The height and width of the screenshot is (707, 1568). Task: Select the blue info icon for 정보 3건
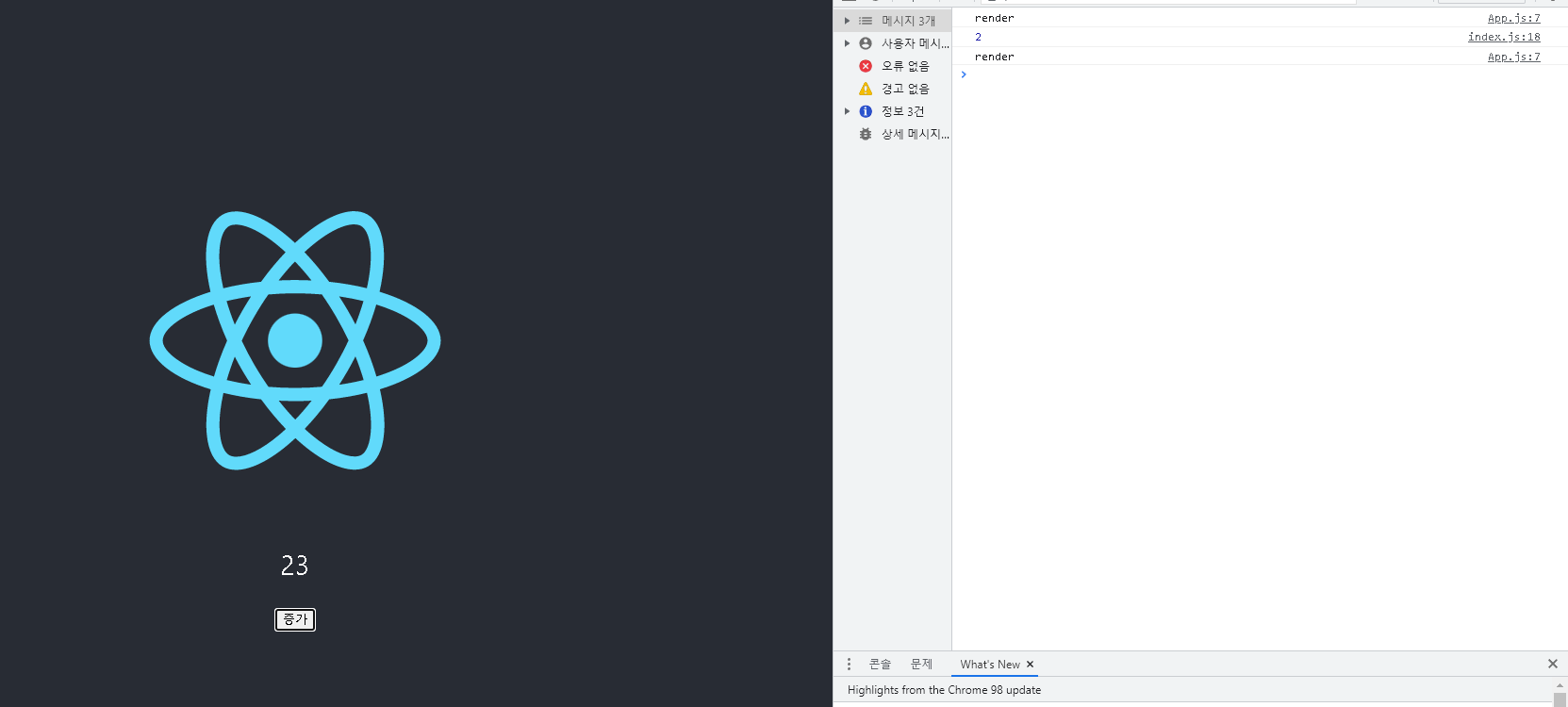pyautogui.click(x=866, y=111)
